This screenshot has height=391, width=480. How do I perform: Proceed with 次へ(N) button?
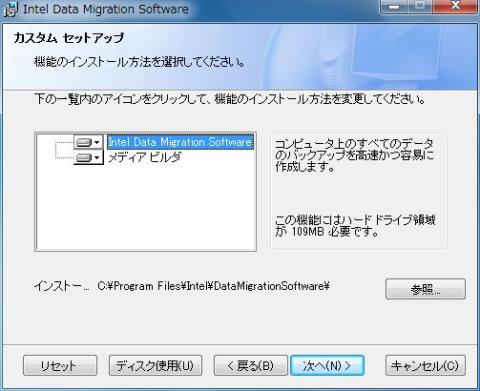point(327,365)
